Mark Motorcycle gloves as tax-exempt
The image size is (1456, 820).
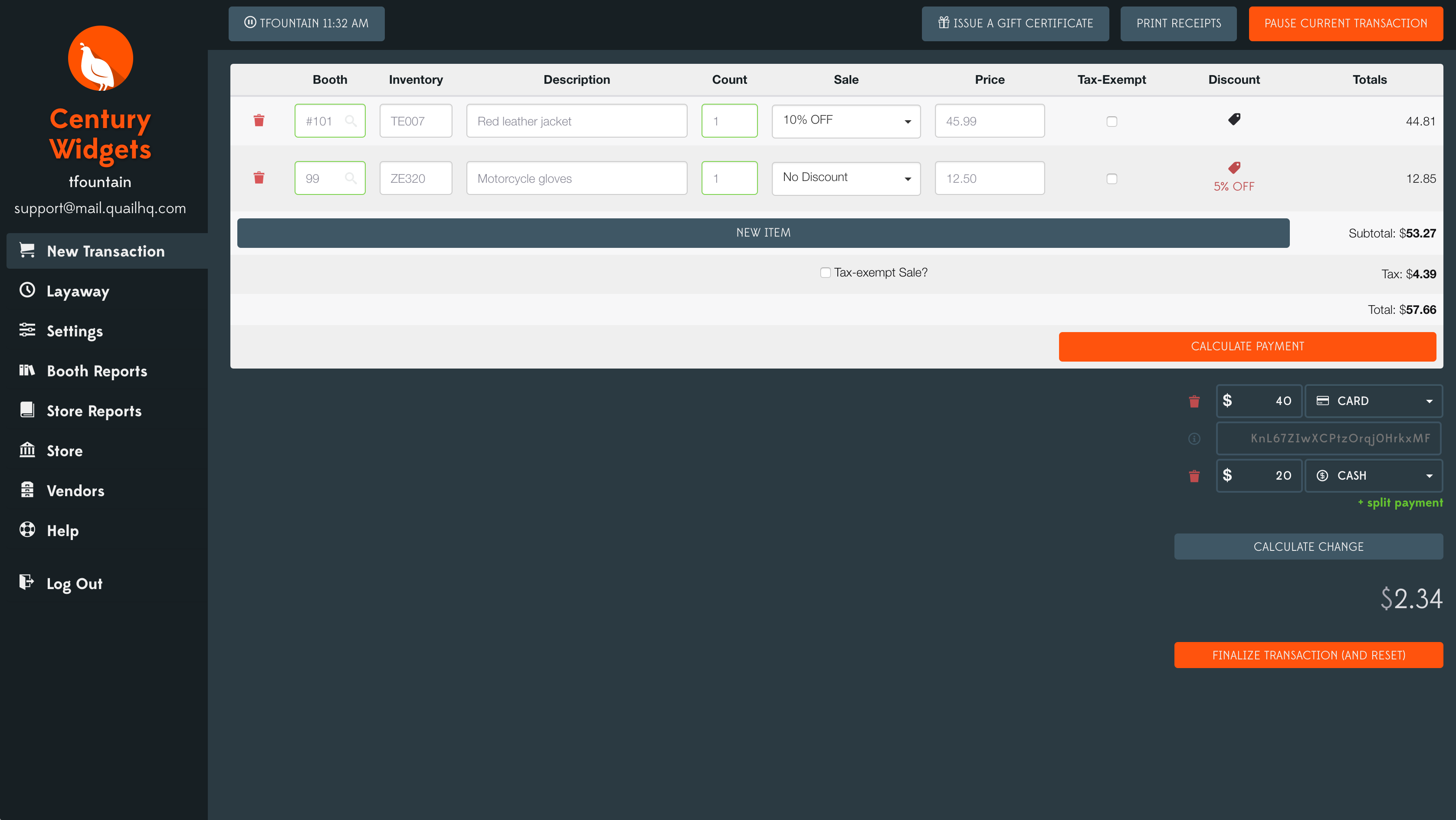(1112, 179)
